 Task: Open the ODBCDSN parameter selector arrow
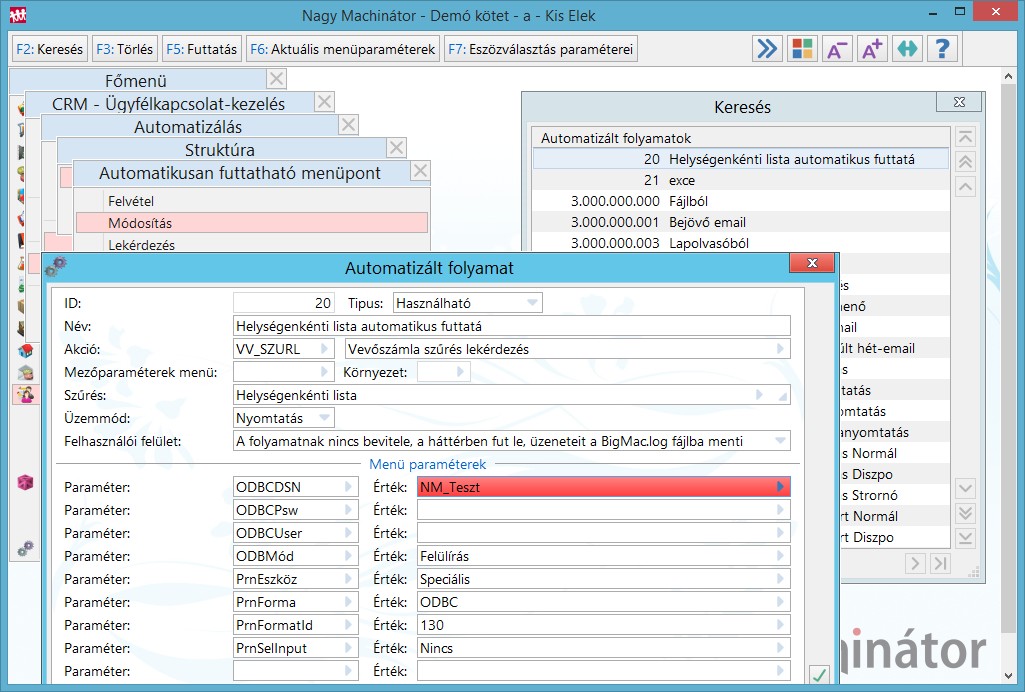click(348, 487)
